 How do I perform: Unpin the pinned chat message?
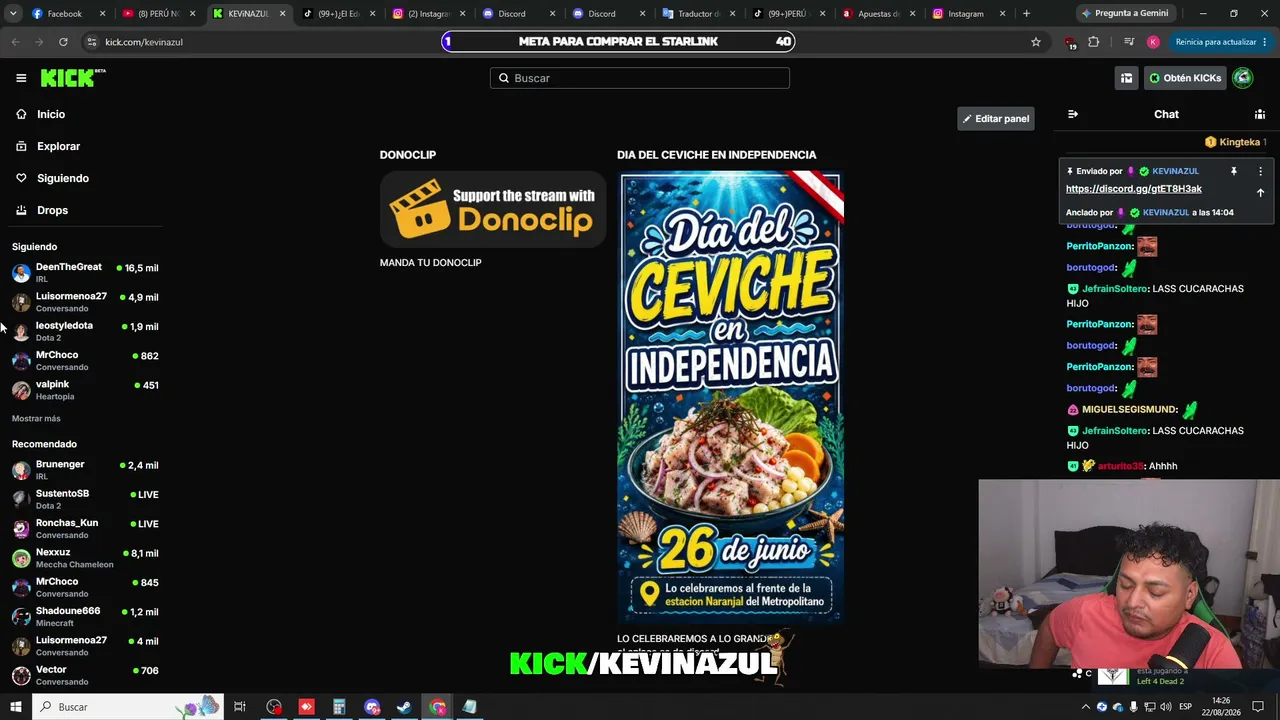1234,171
